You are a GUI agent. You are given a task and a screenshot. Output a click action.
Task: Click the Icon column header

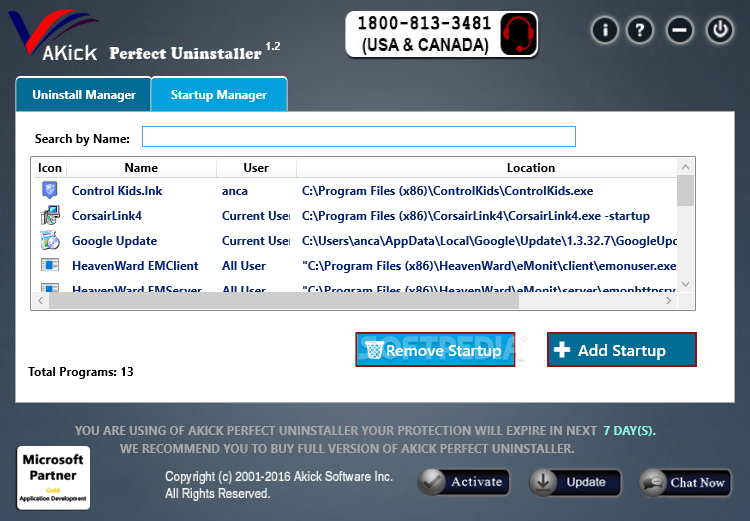tap(50, 167)
